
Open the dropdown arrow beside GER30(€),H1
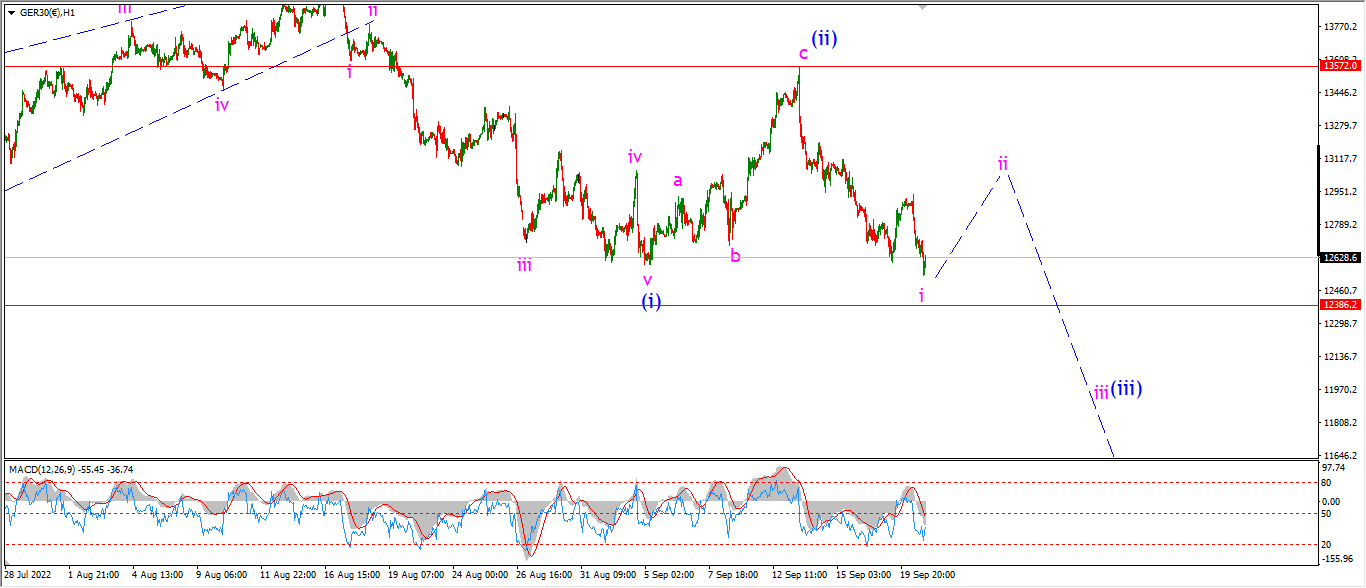click(x=11, y=13)
